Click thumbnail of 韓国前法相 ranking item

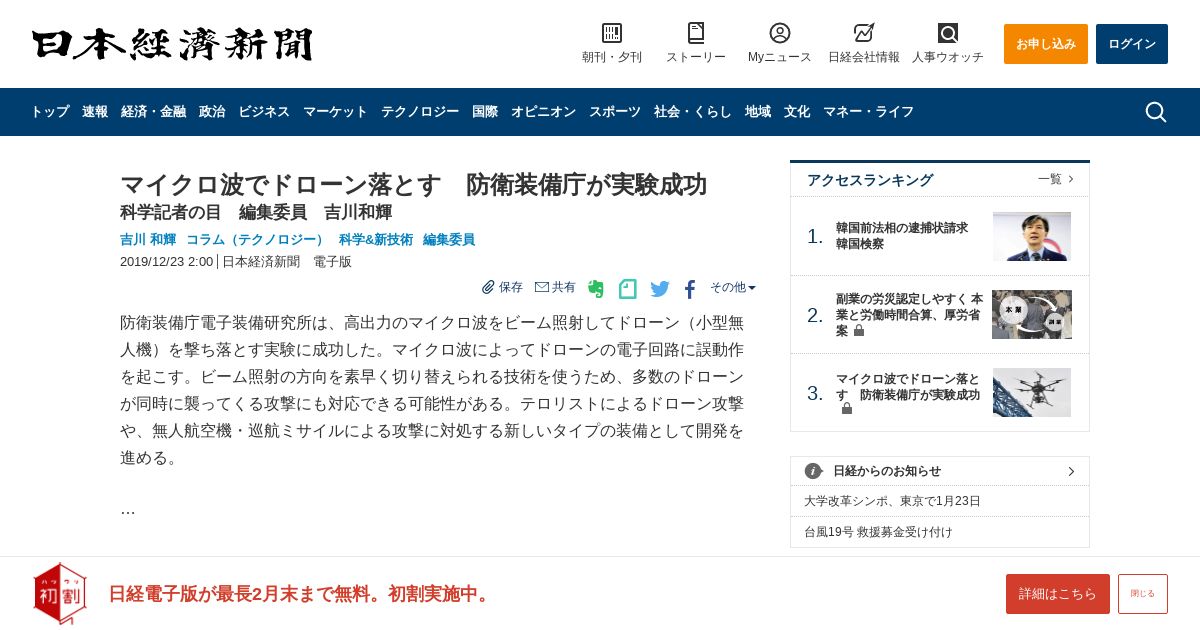pyautogui.click(x=1032, y=236)
